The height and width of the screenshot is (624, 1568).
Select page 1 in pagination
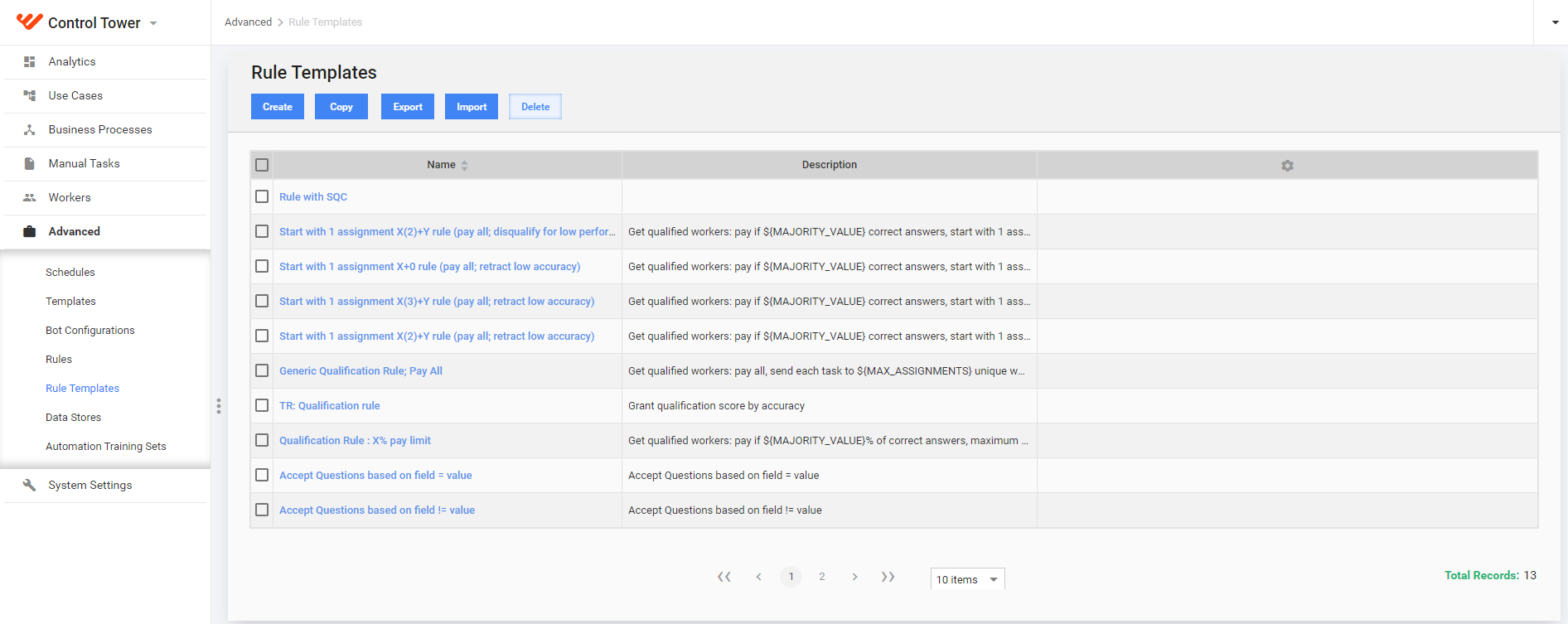click(x=791, y=577)
